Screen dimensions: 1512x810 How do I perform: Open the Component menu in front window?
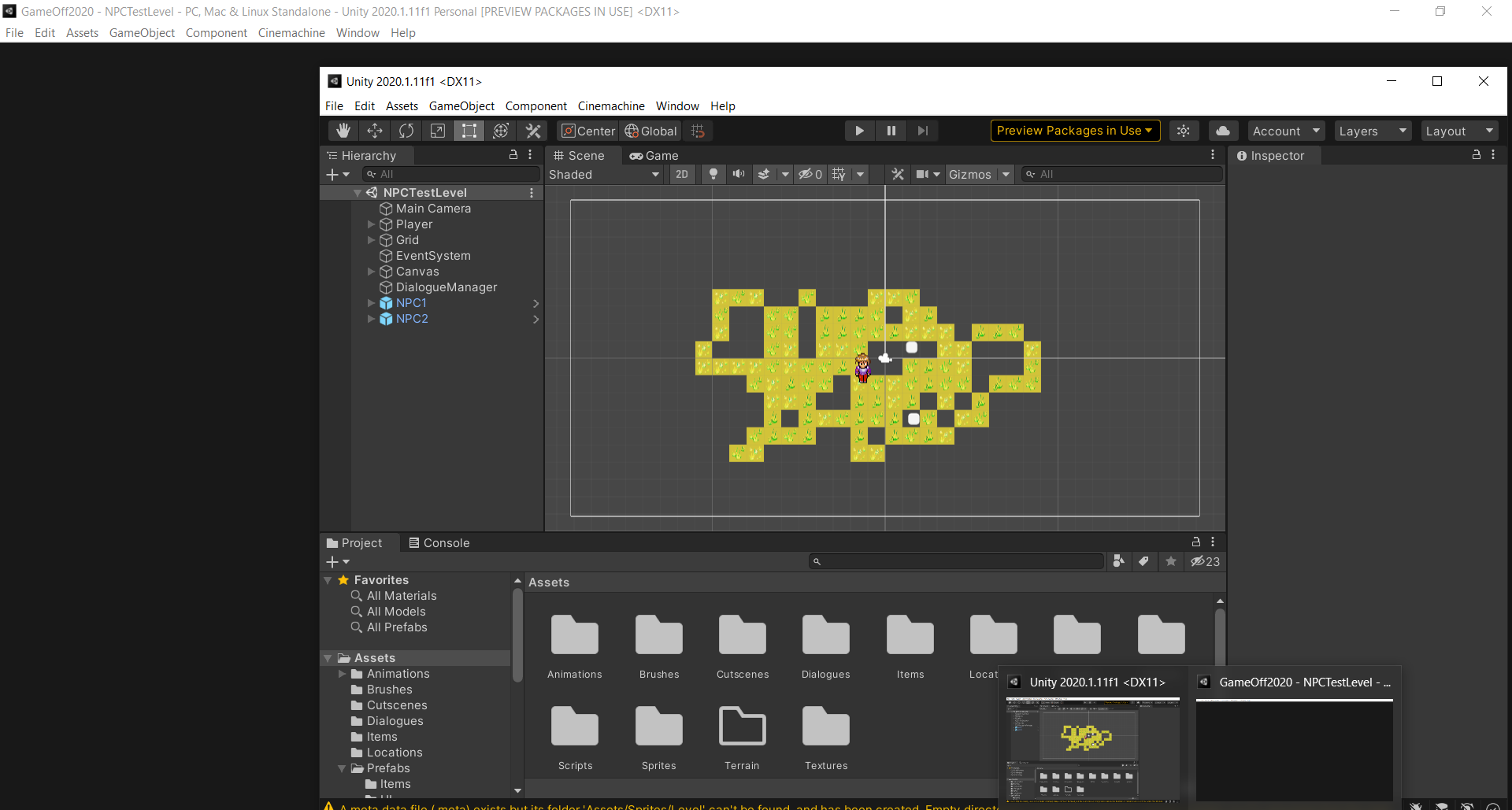535,106
